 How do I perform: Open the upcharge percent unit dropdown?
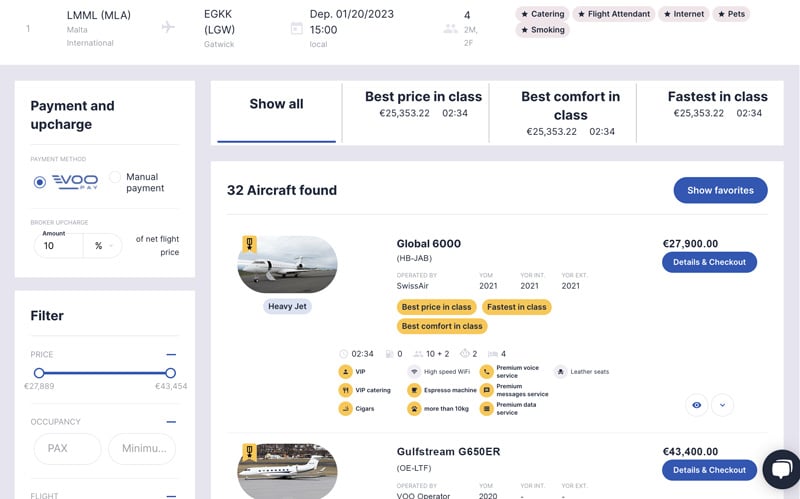[x=103, y=246]
